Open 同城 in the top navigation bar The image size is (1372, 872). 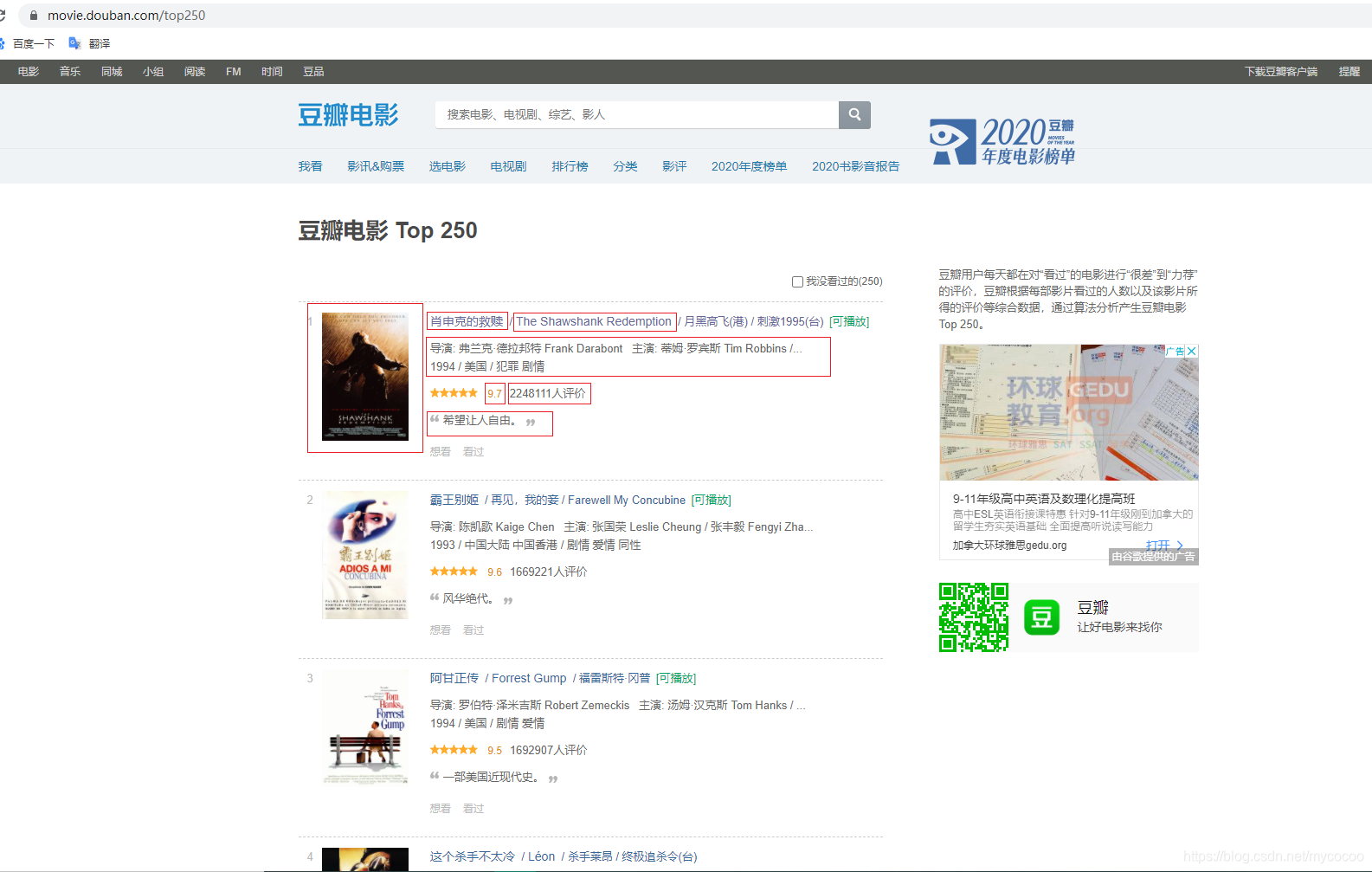tap(112, 72)
